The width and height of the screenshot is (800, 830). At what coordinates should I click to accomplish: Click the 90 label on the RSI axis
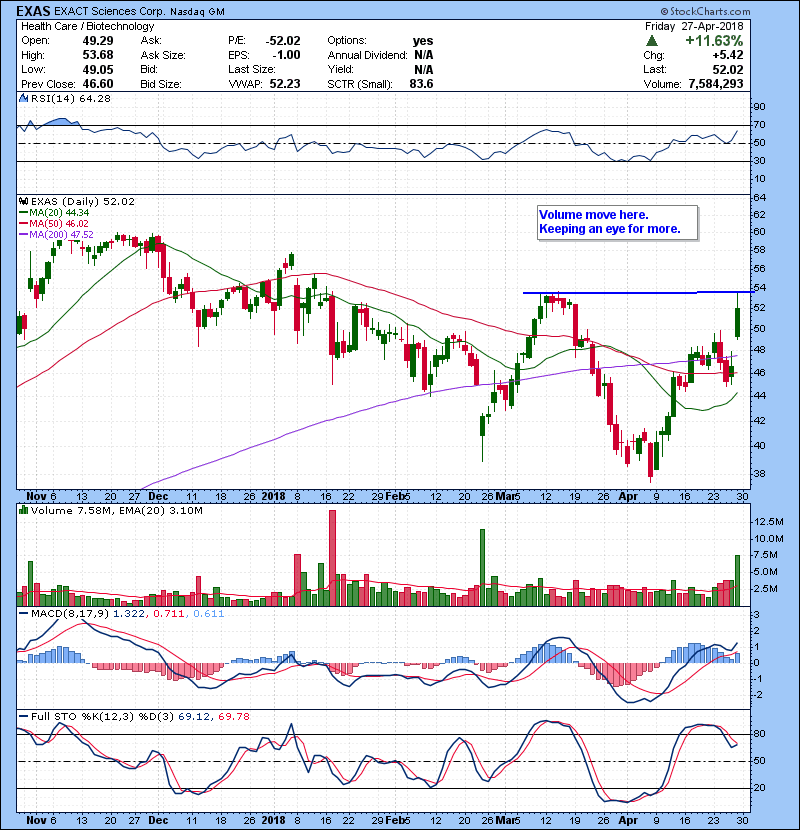759,107
